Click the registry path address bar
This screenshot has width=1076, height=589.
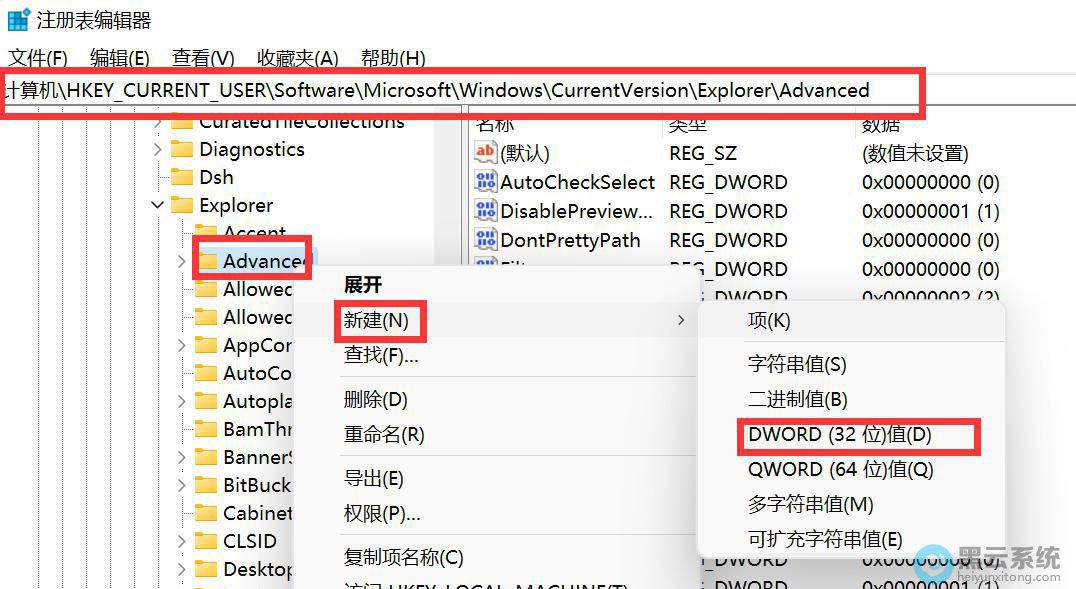460,91
